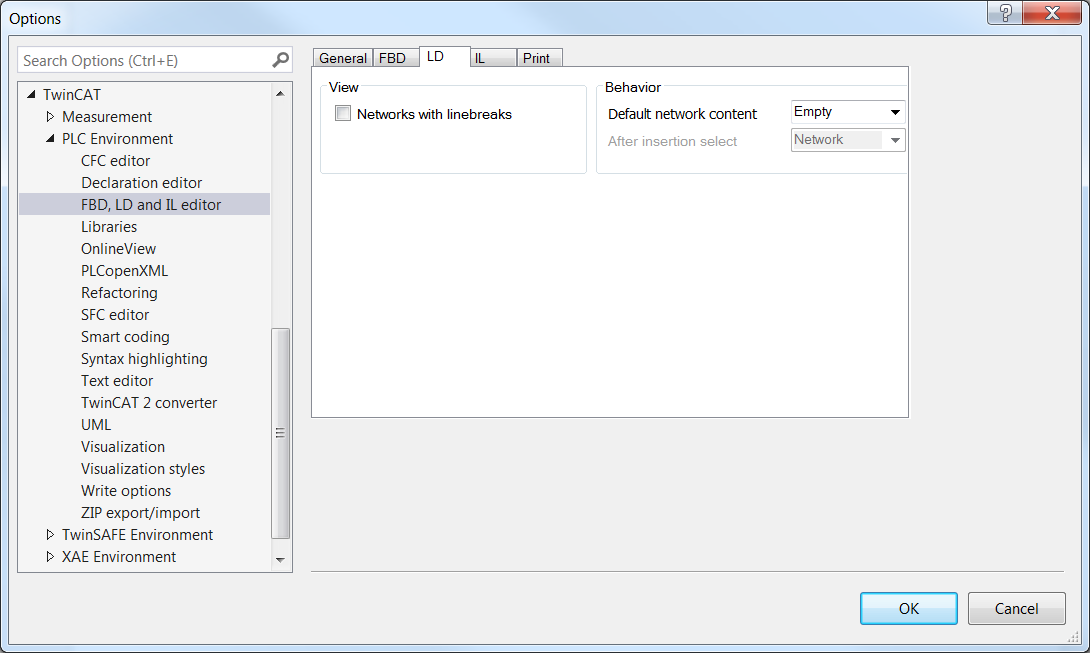Switch to the FBD tab
Screen dimensions: 1090x653
[x=396, y=58]
